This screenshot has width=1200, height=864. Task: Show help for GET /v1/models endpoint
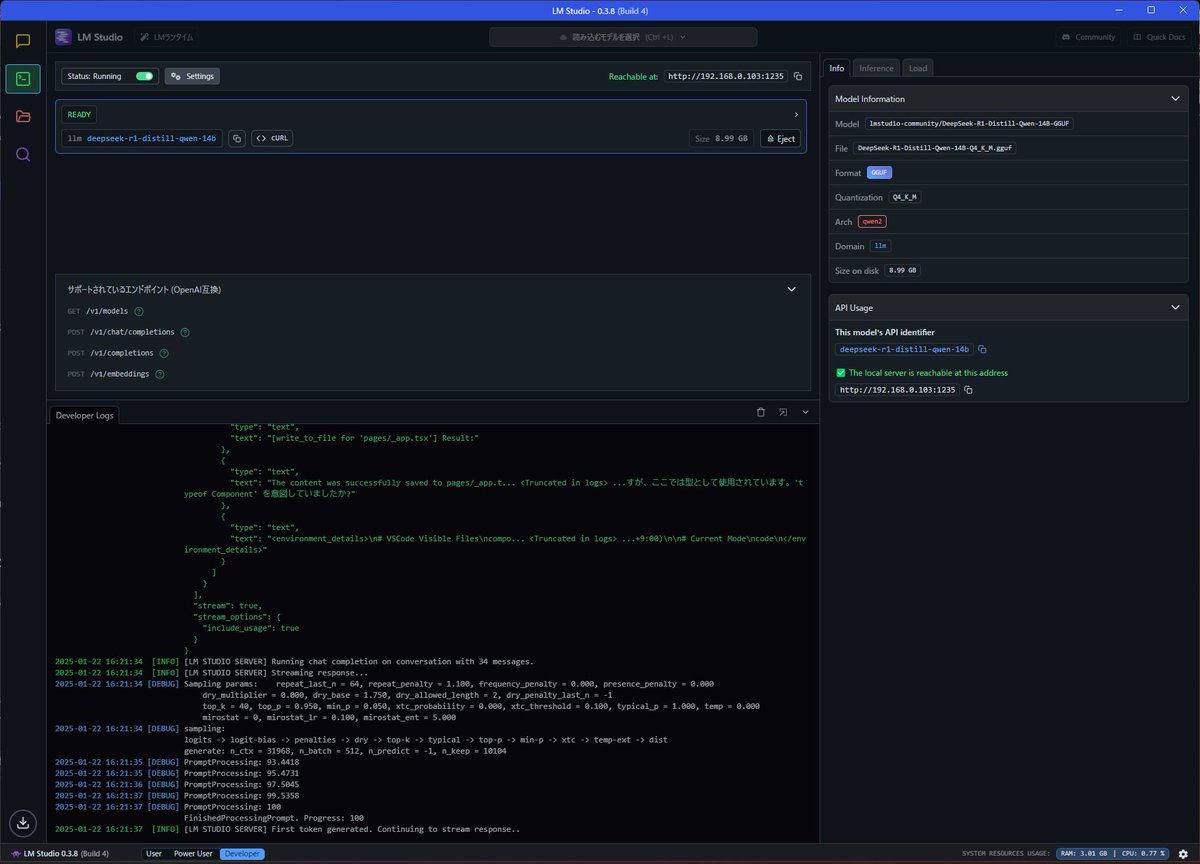click(139, 311)
